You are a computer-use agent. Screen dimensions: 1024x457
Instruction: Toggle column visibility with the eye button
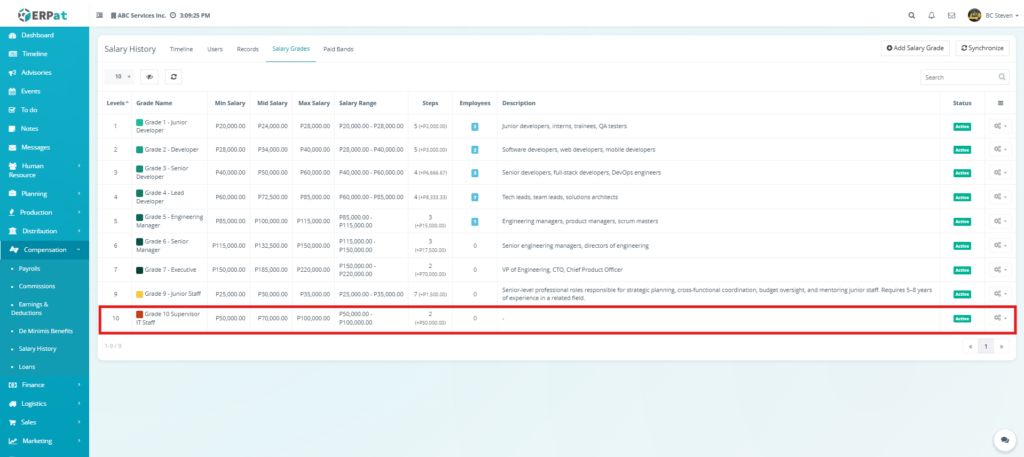tap(150, 76)
